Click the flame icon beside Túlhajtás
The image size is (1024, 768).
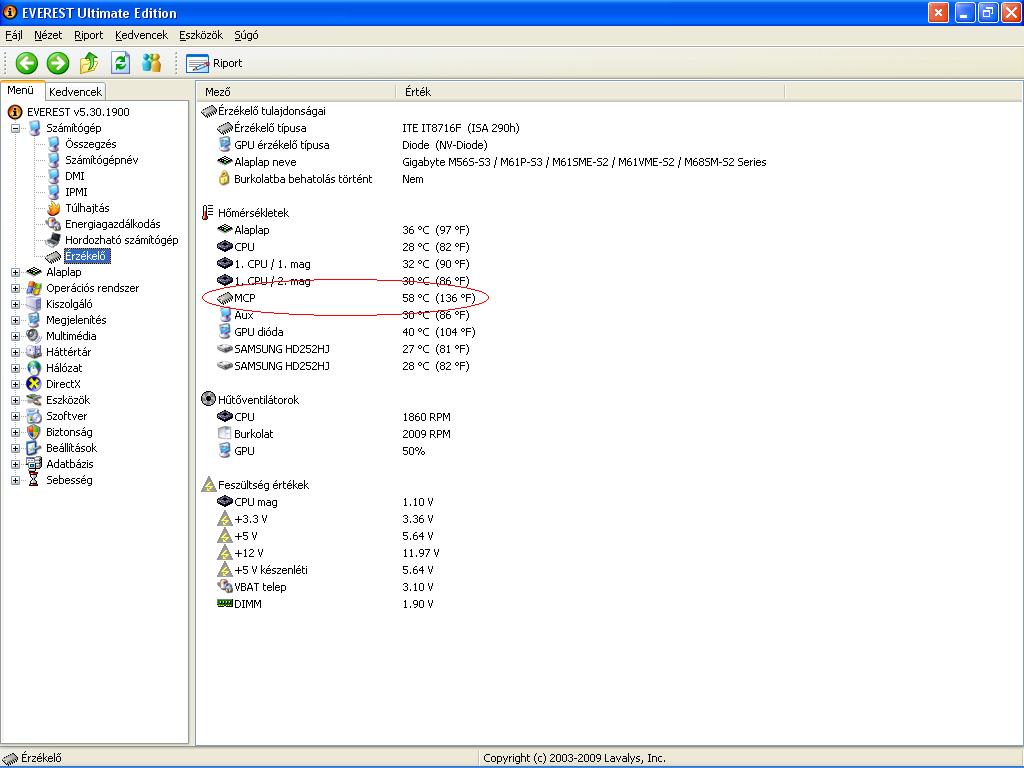54,208
